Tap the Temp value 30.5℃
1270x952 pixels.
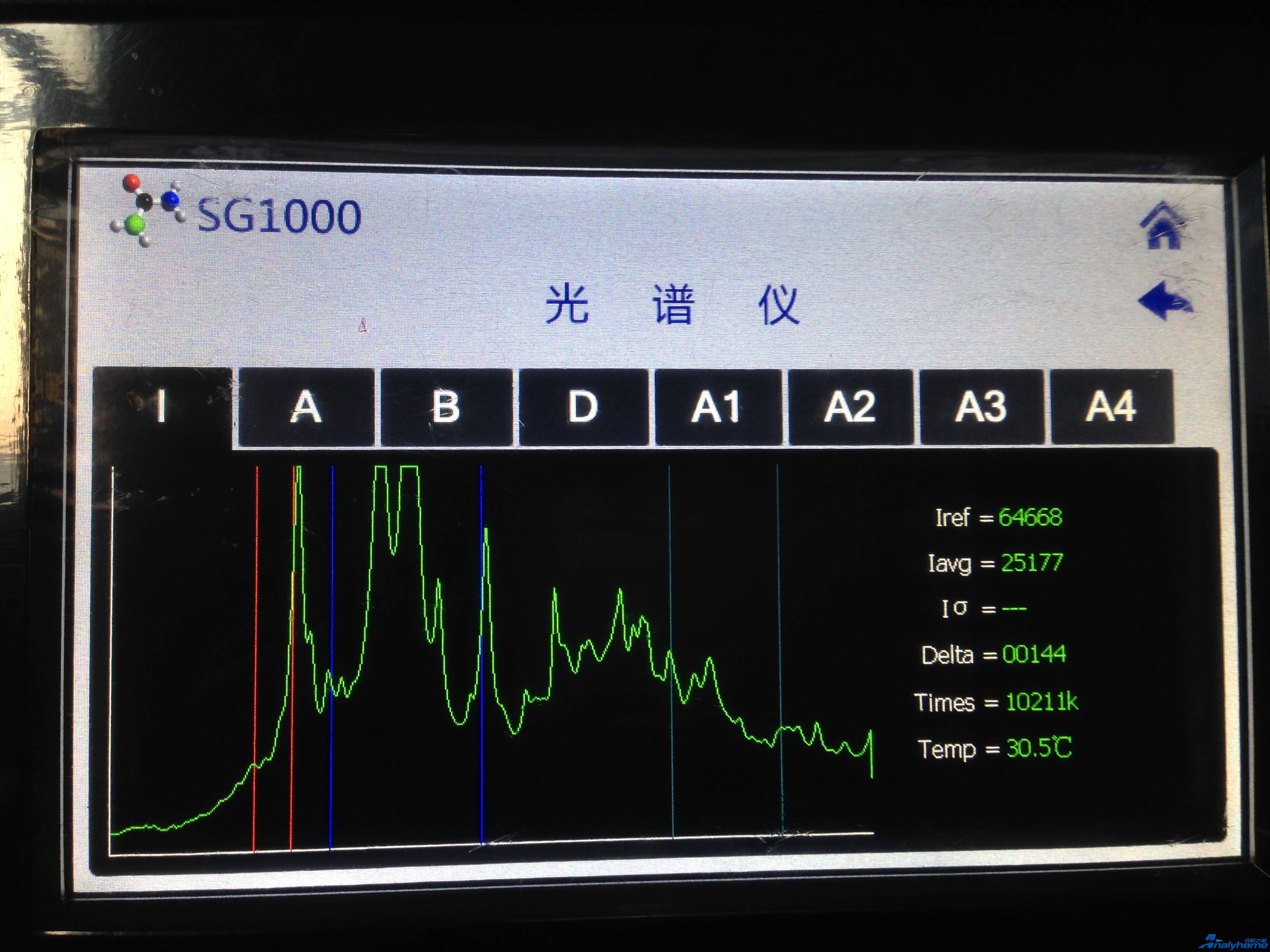[1039, 748]
